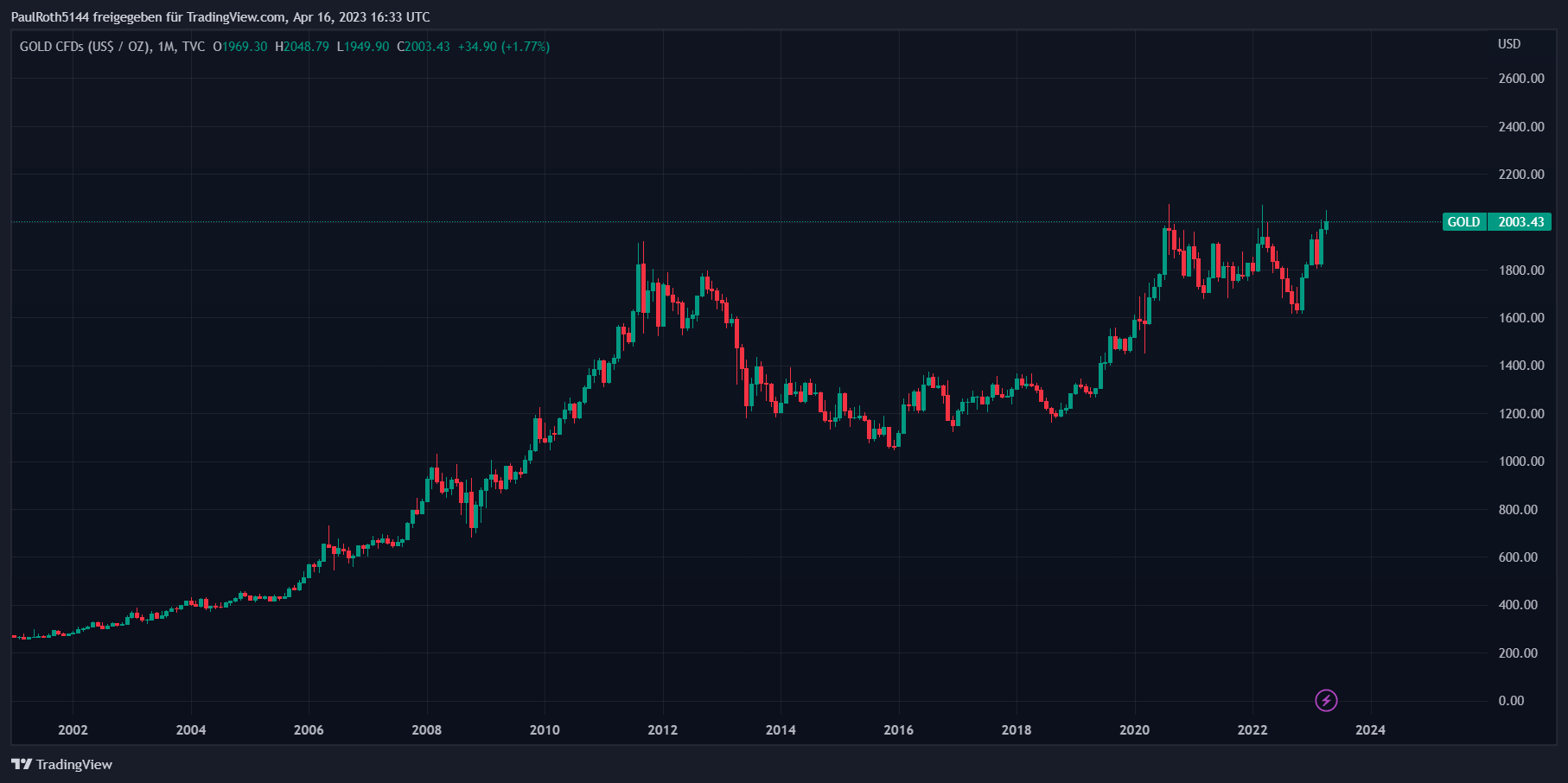Click the close value C2003.43

point(424,47)
